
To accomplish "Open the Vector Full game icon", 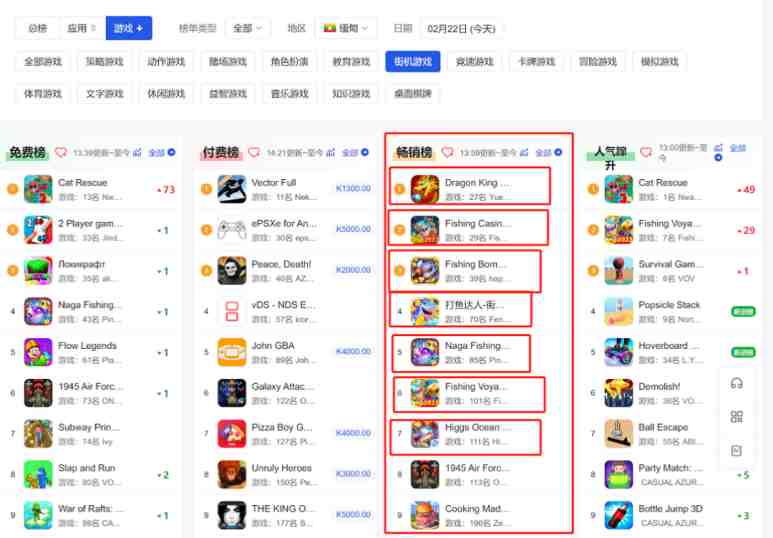I will pyautogui.click(x=232, y=189).
